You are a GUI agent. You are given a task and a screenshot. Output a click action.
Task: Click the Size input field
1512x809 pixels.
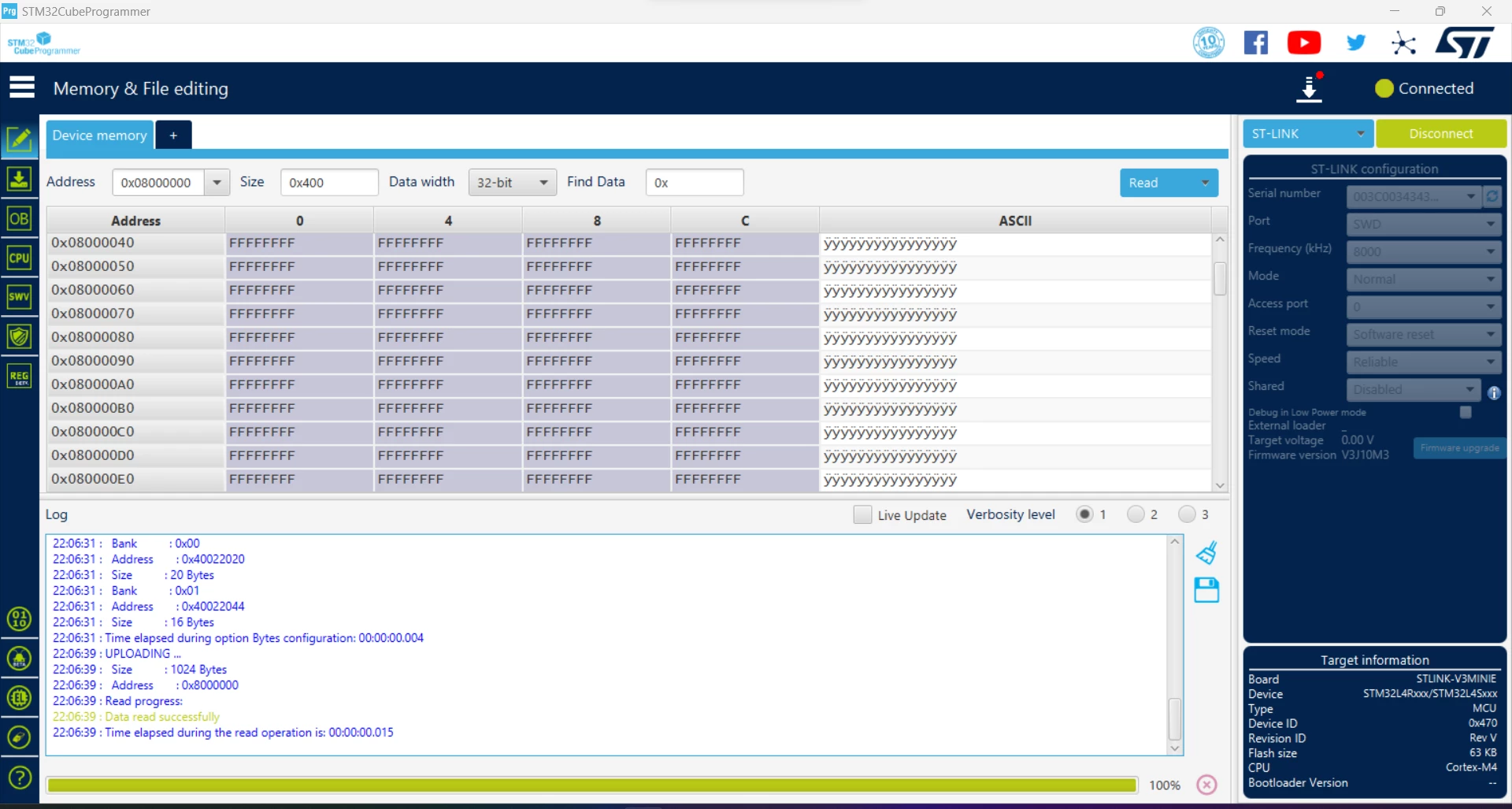[x=329, y=183]
